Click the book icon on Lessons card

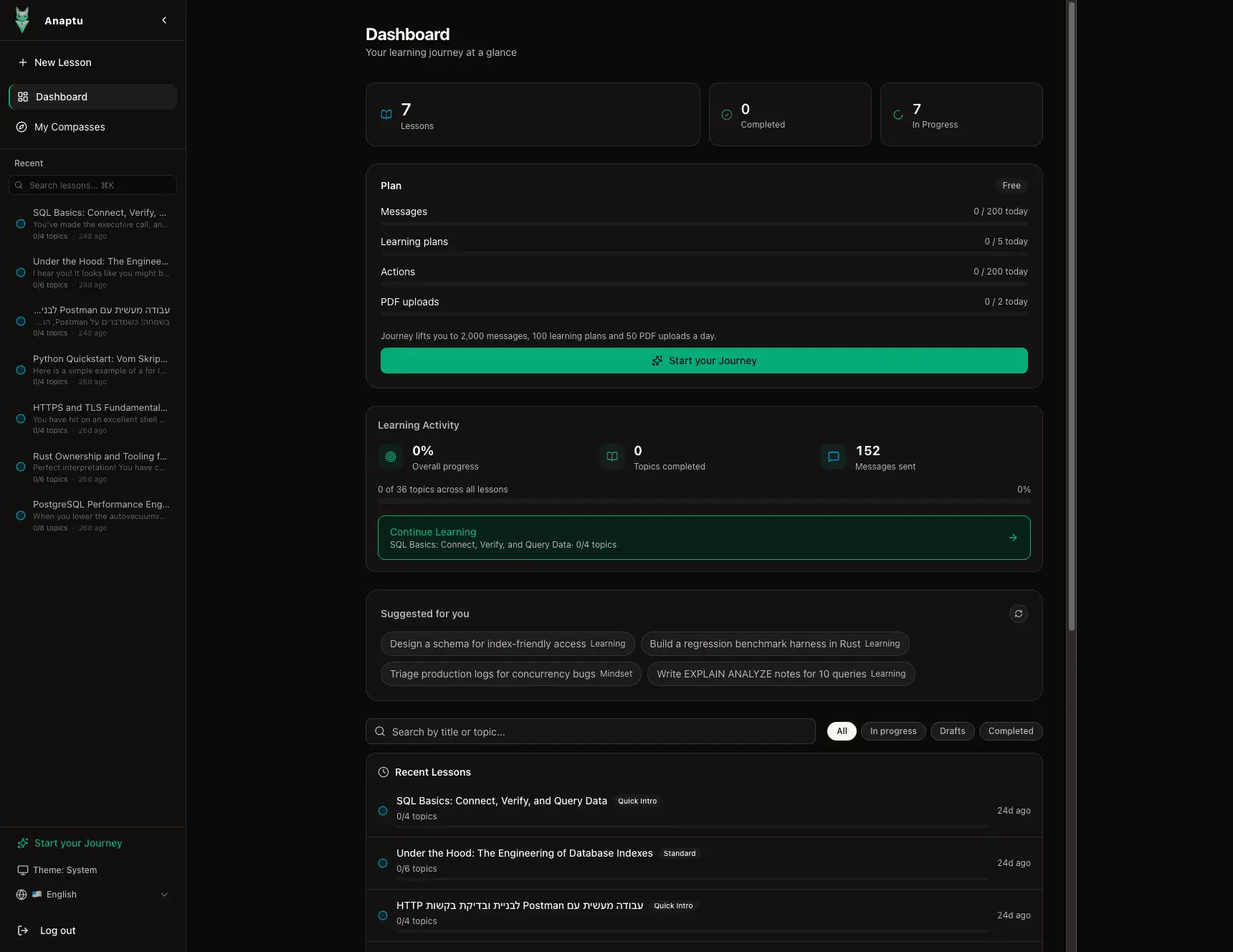(386, 115)
